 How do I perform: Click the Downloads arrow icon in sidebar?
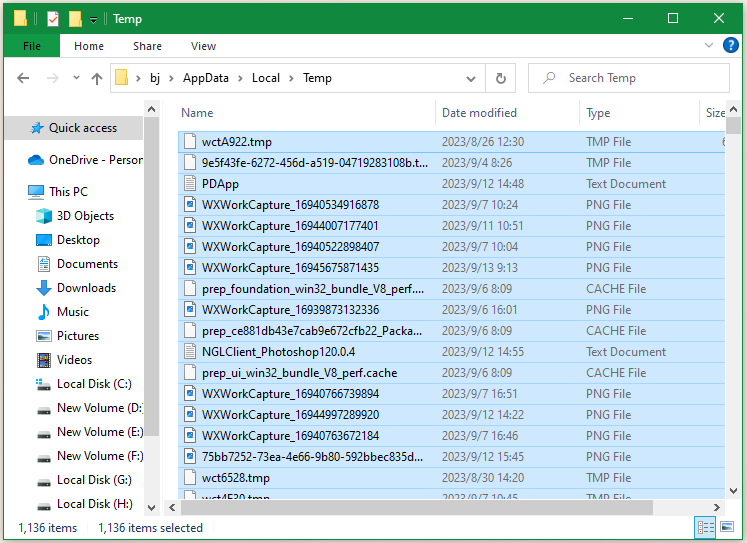tap(44, 288)
